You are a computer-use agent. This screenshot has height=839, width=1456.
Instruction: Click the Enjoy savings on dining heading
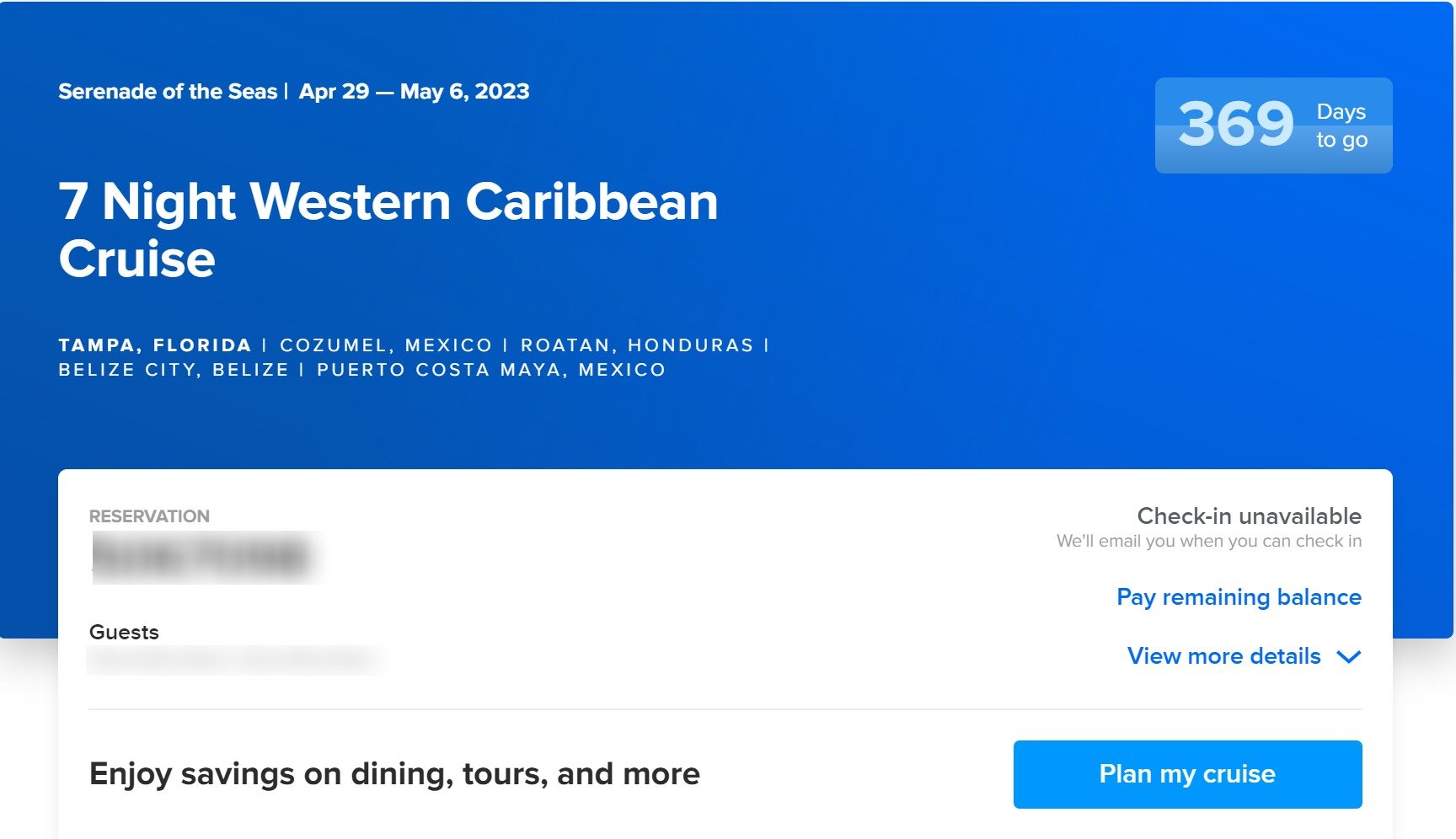point(394,774)
